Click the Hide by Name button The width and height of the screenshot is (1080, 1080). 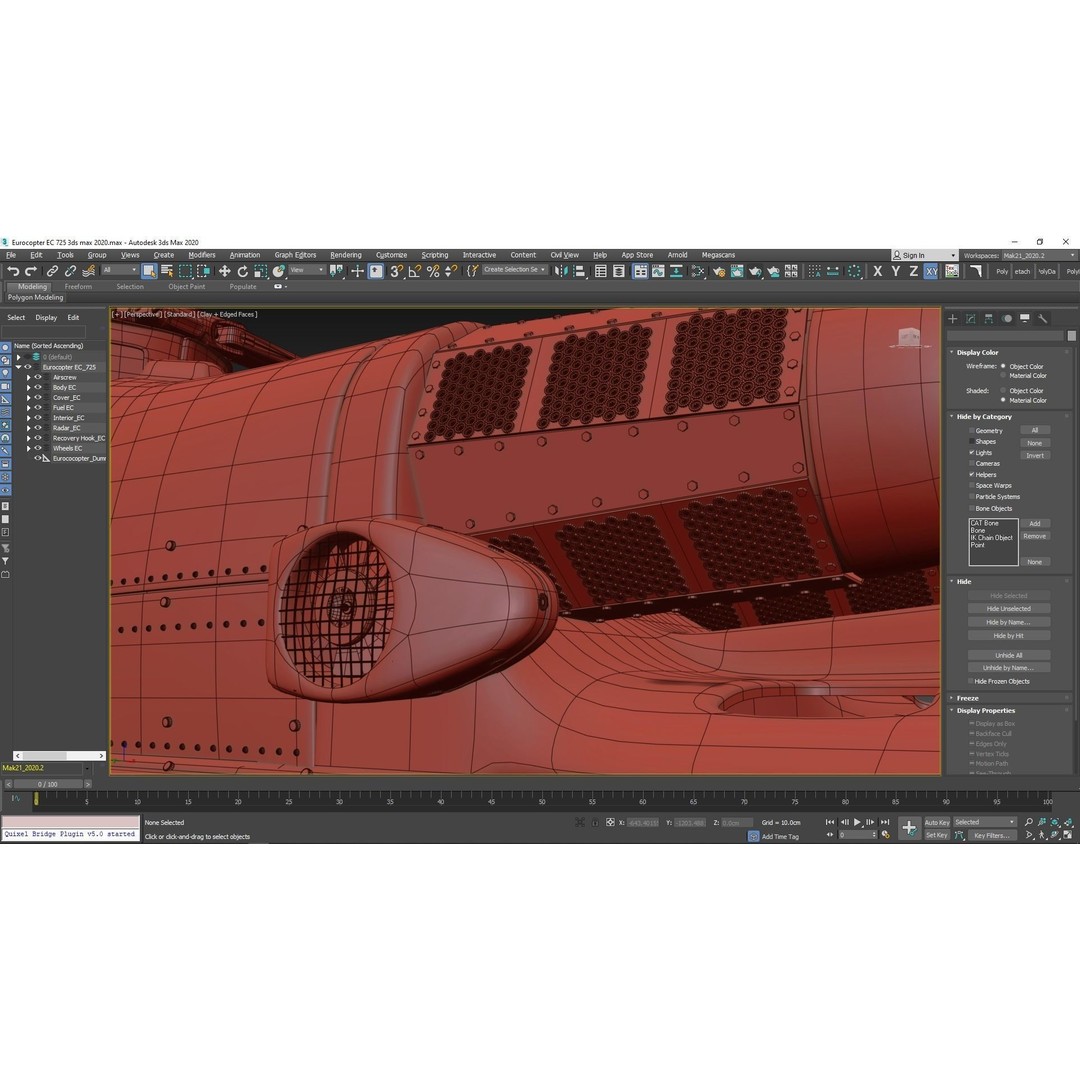coord(1008,622)
